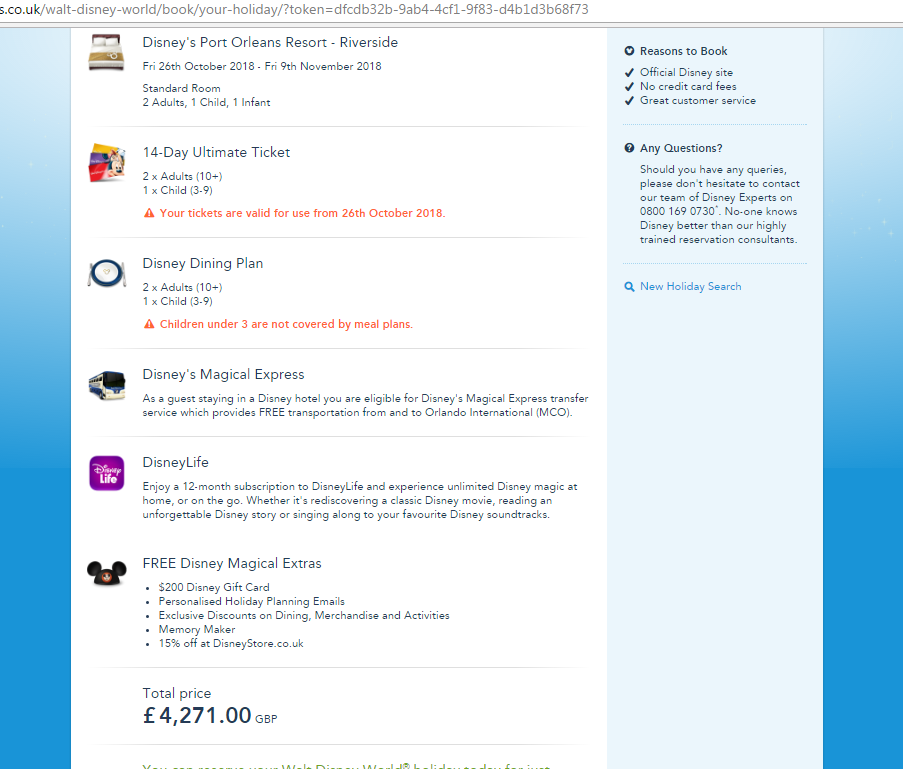The width and height of the screenshot is (903, 769).
Task: Click the 14-Day Ultimate Ticket heading
Action: tap(216, 152)
